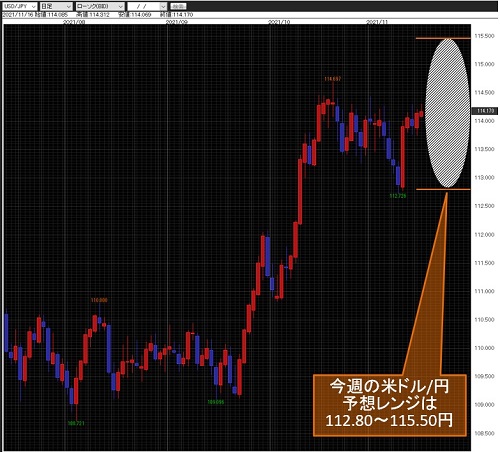The height and width of the screenshot is (452, 500).
Task: Open the ローソク chart type dropdown
Action: point(100,6)
